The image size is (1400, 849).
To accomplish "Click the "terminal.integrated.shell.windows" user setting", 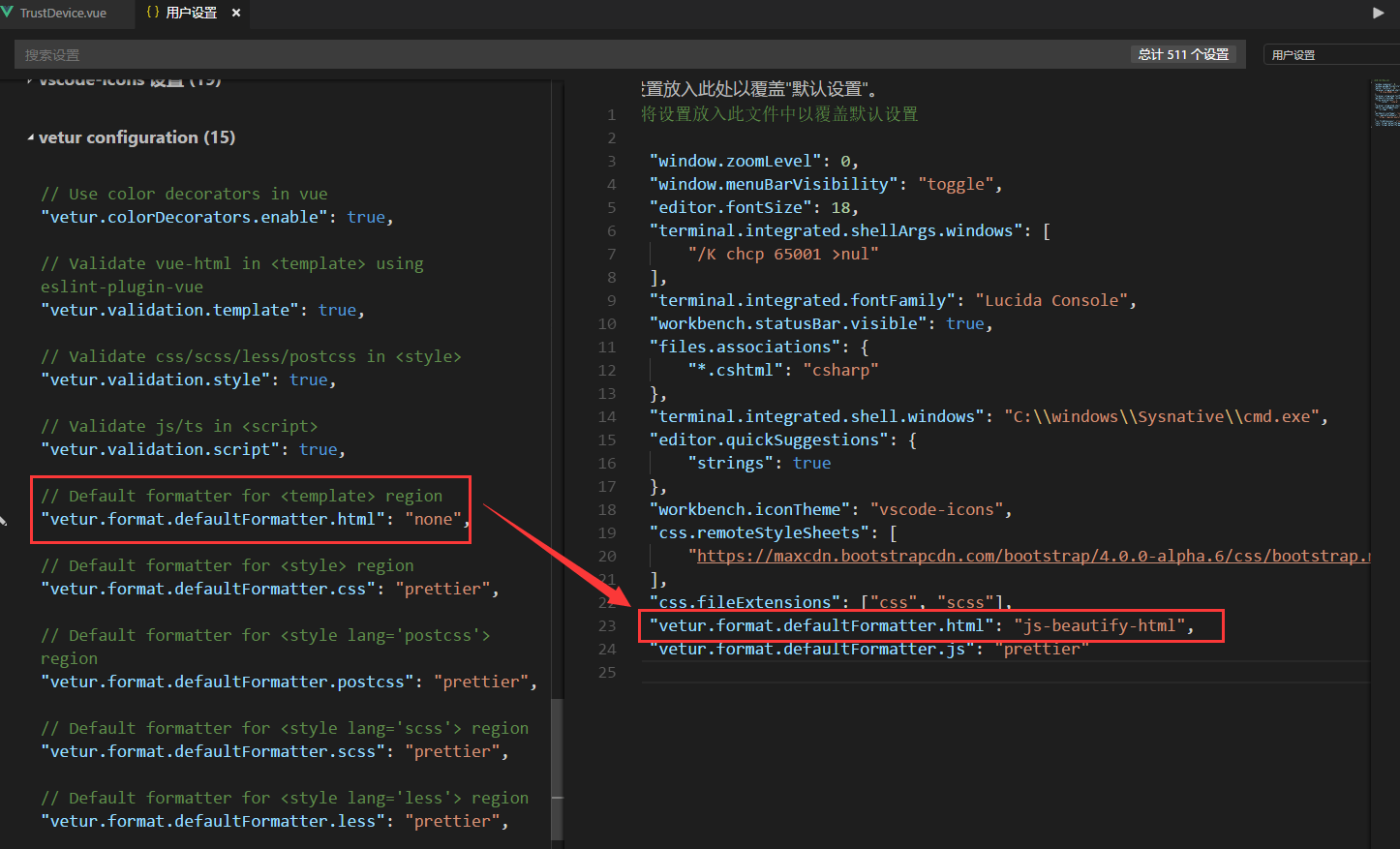I will [x=989, y=416].
